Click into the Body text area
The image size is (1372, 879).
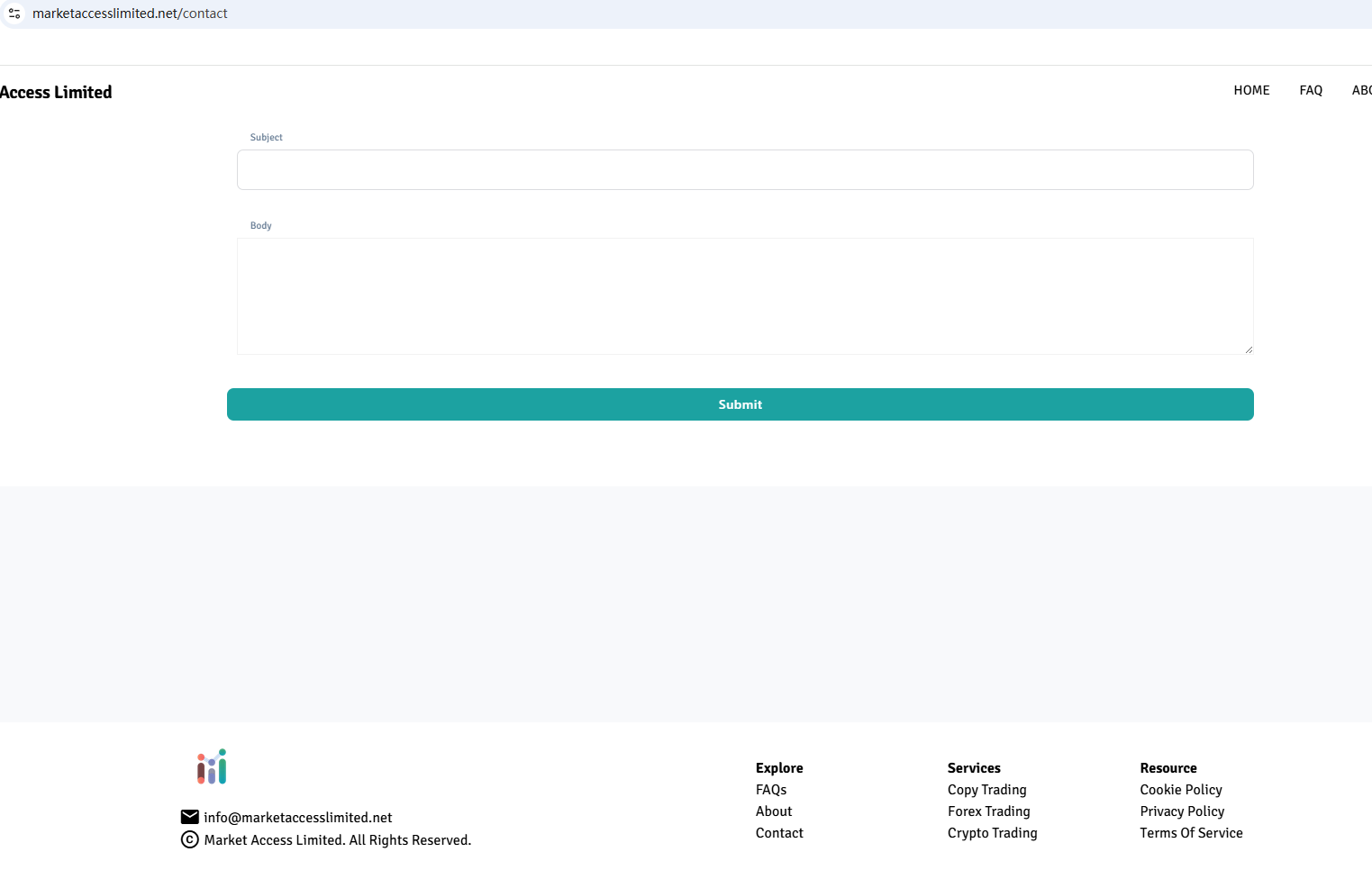point(745,295)
